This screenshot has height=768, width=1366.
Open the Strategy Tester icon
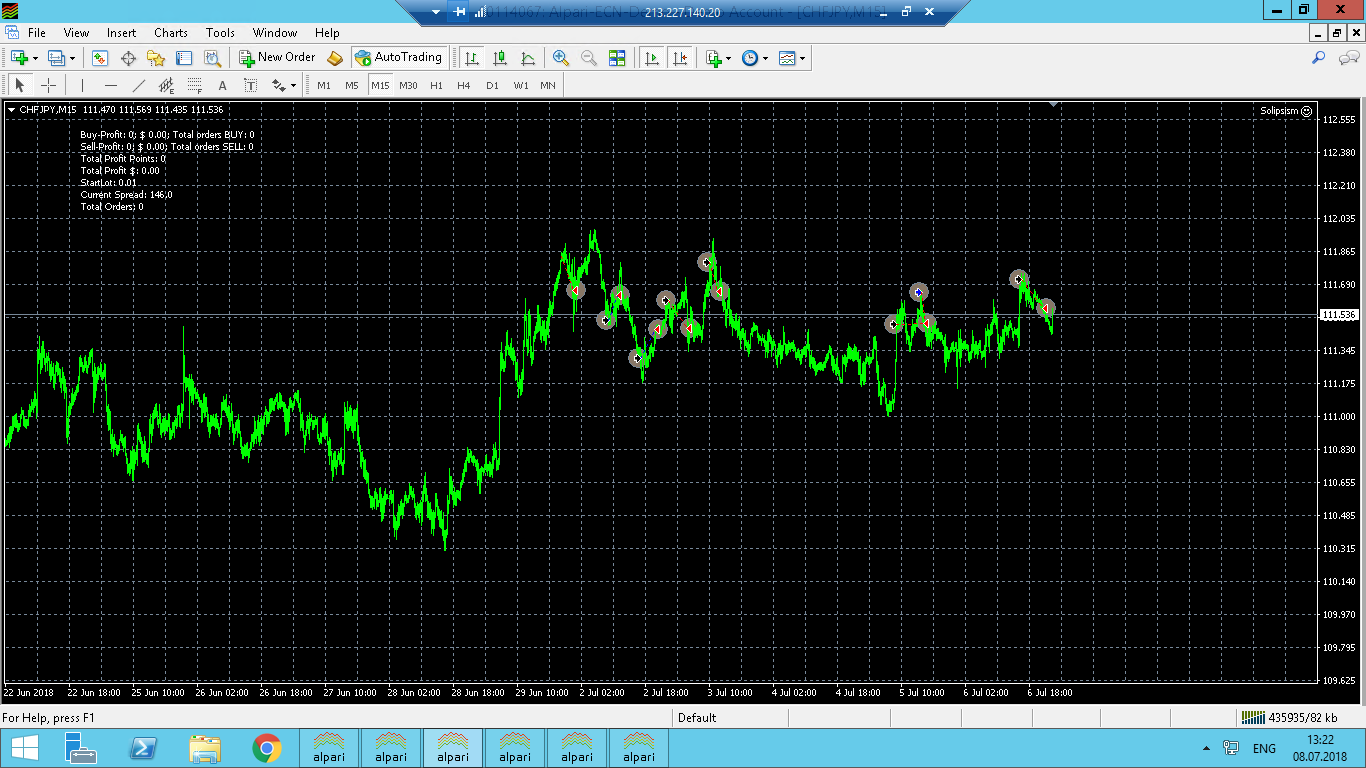(x=212, y=58)
